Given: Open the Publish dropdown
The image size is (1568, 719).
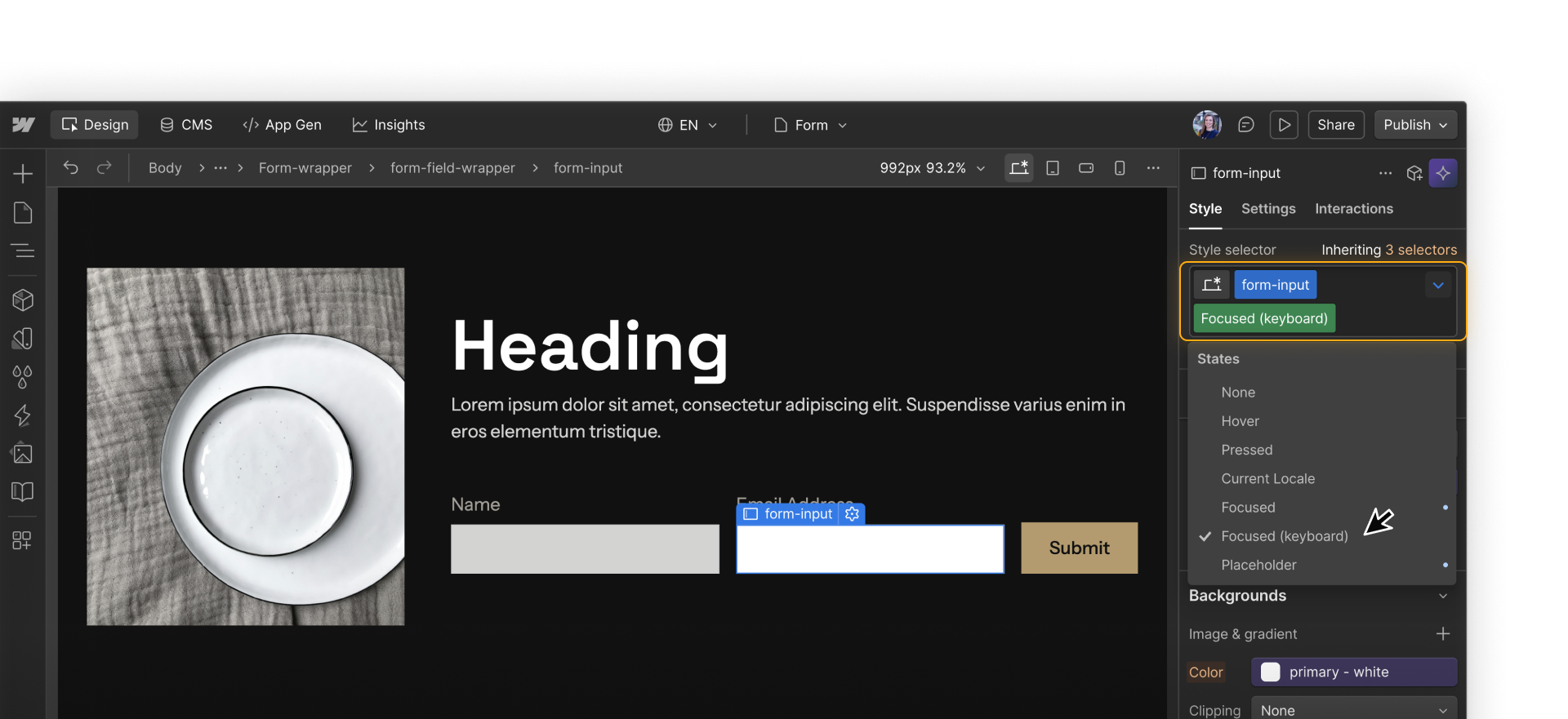Looking at the screenshot, I should [1415, 125].
